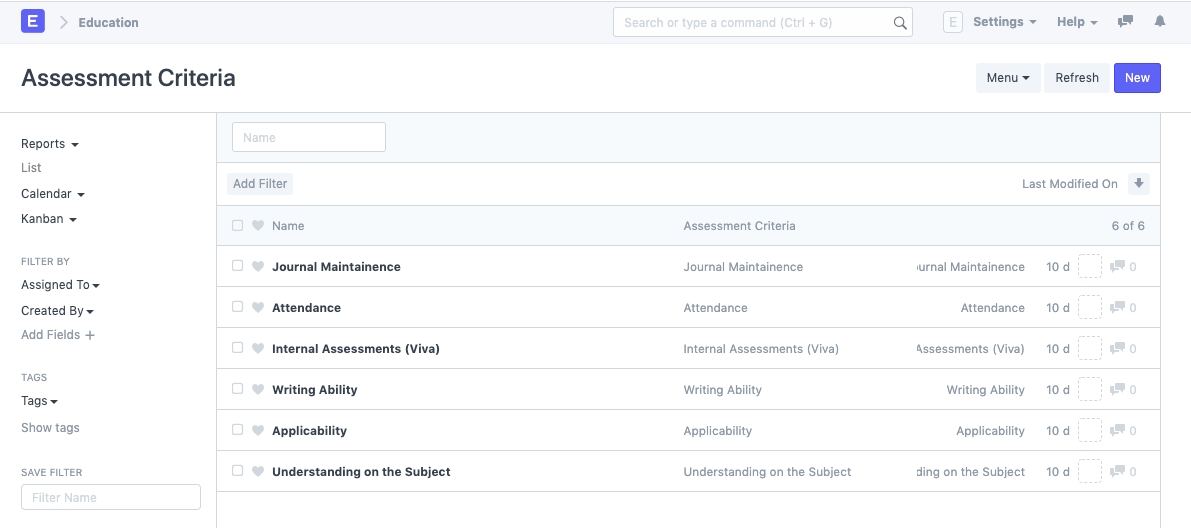Open the Menu dropdown button
The height and width of the screenshot is (528, 1191).
click(1007, 78)
